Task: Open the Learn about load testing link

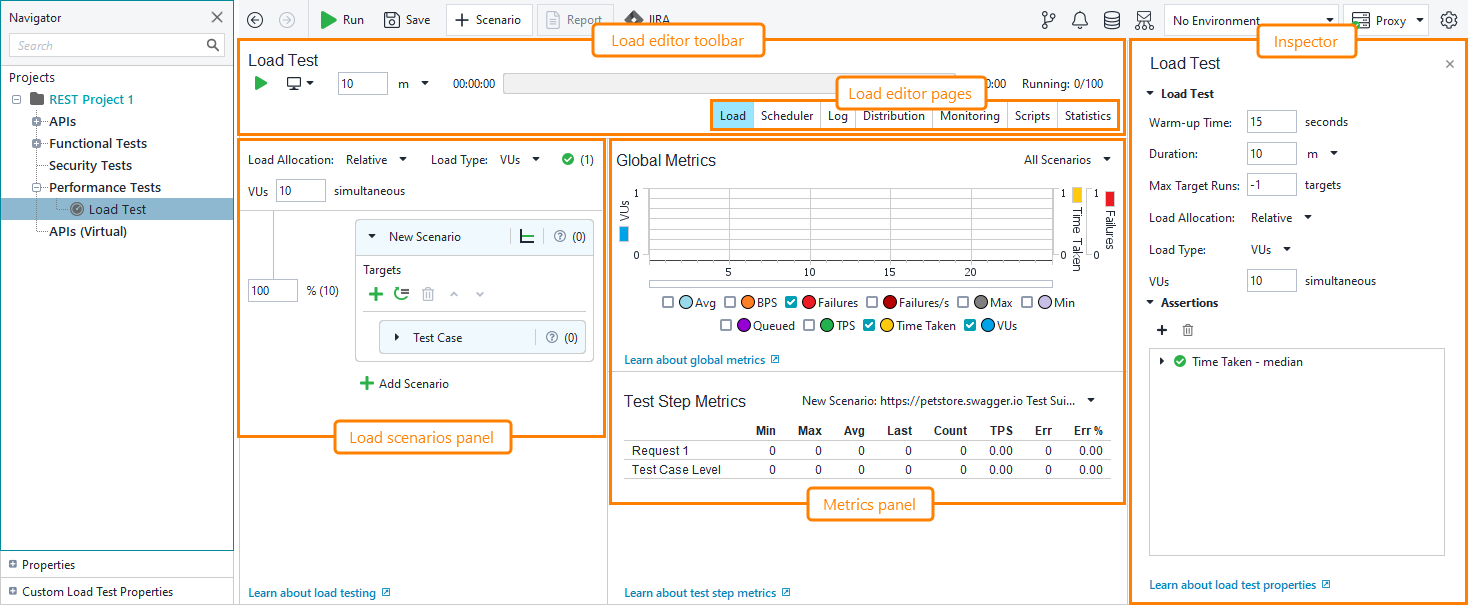Action: (313, 592)
